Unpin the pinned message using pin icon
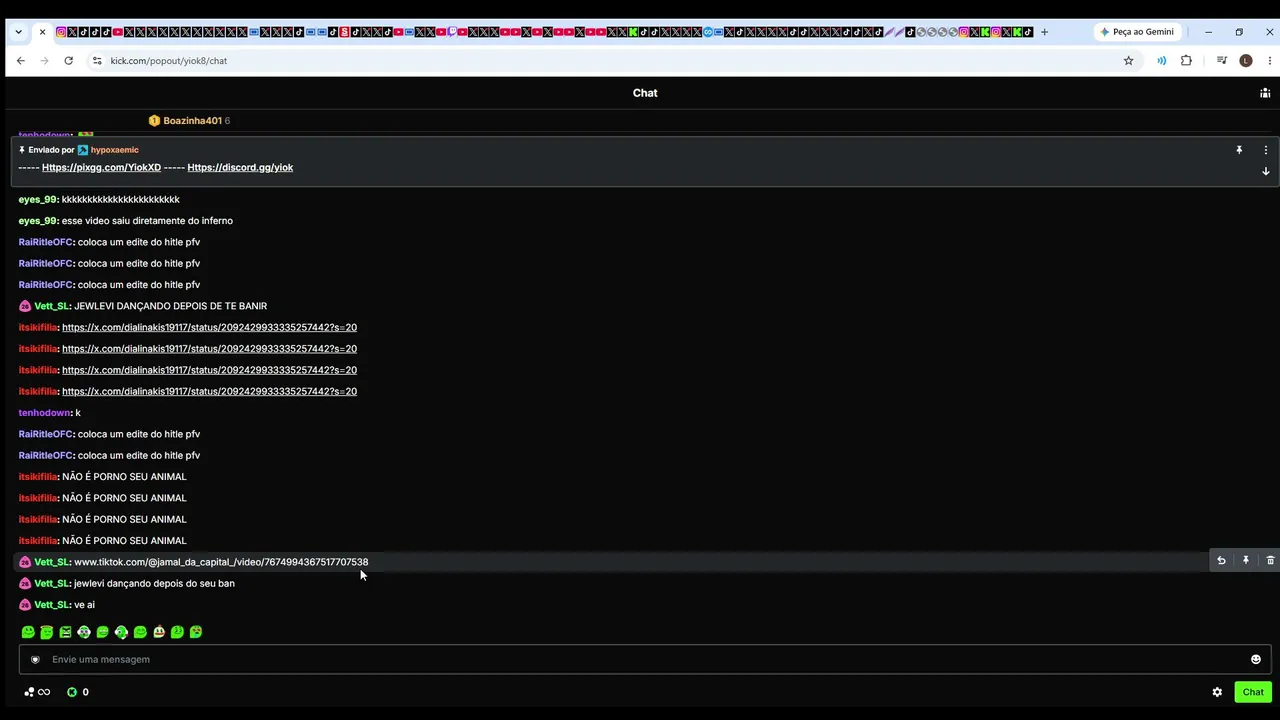This screenshot has width=1280, height=720. pos(1239,150)
